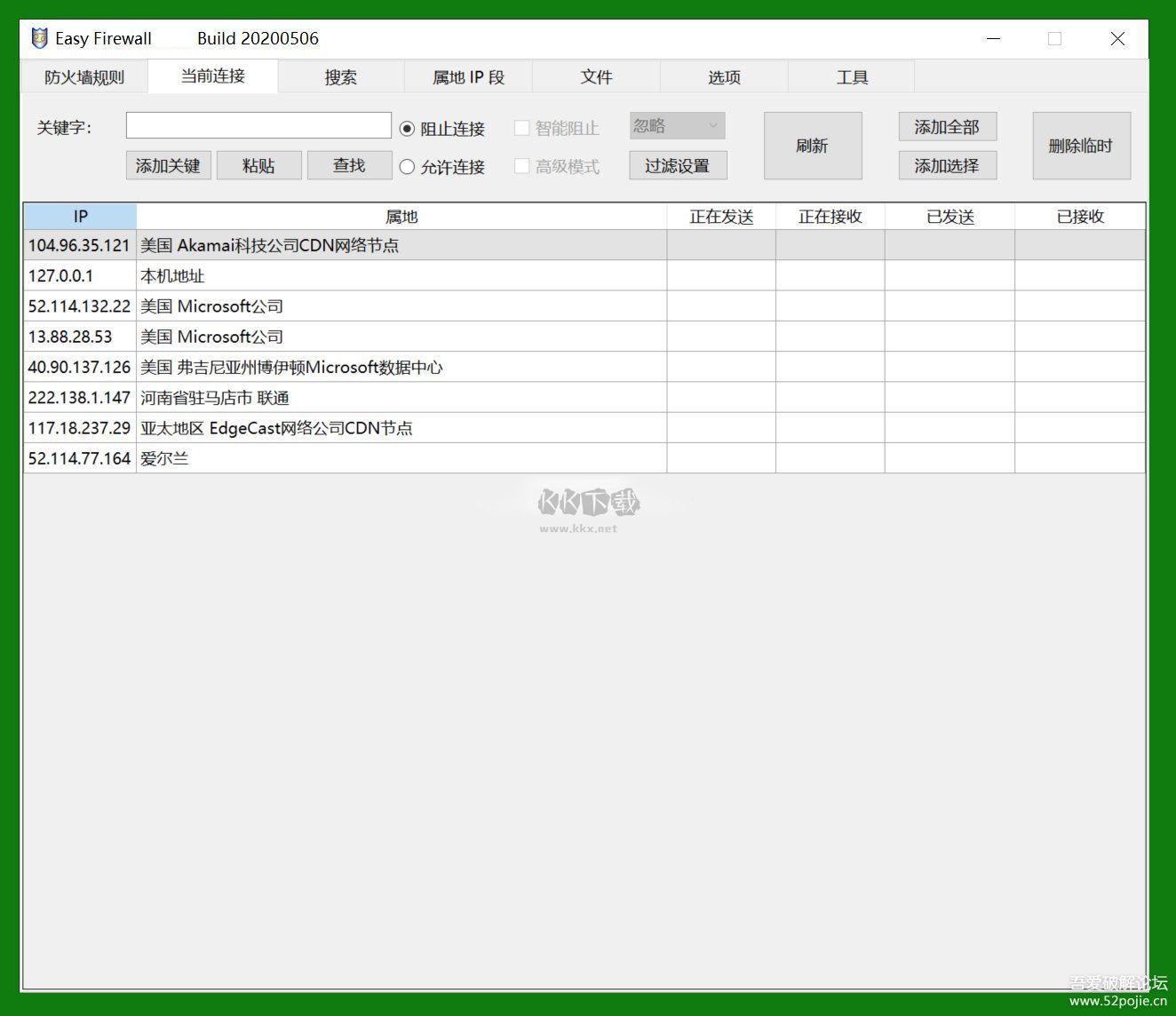Open 过滤设置 filter settings
The image size is (1176, 1016).
click(x=678, y=165)
